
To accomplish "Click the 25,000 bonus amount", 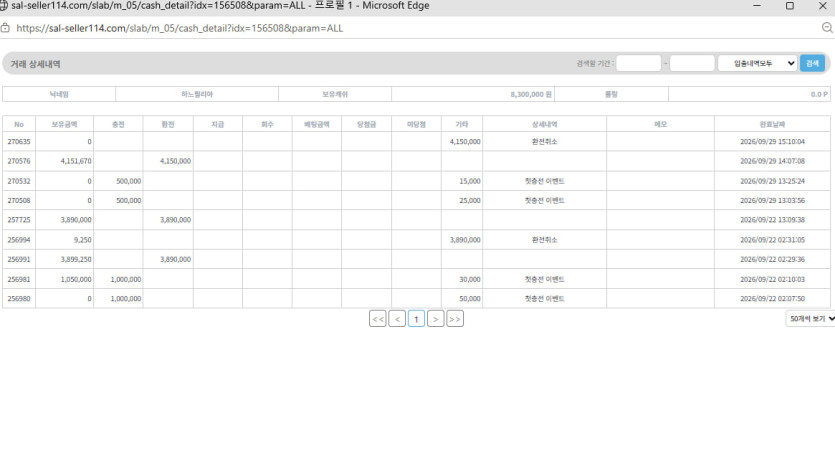I will click(470, 201).
